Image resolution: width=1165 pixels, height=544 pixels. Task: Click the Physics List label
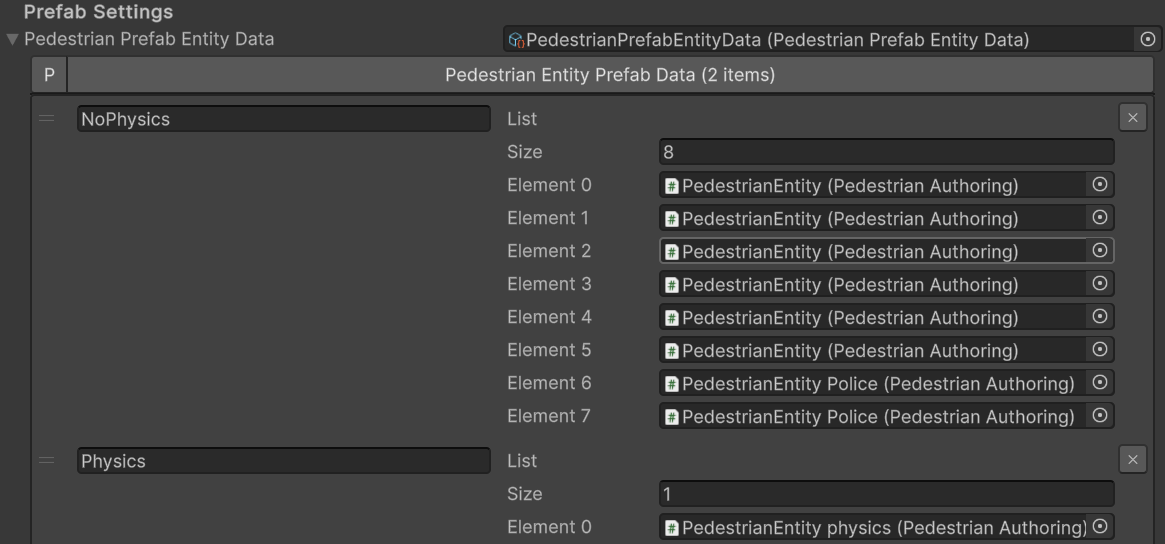coord(522,461)
